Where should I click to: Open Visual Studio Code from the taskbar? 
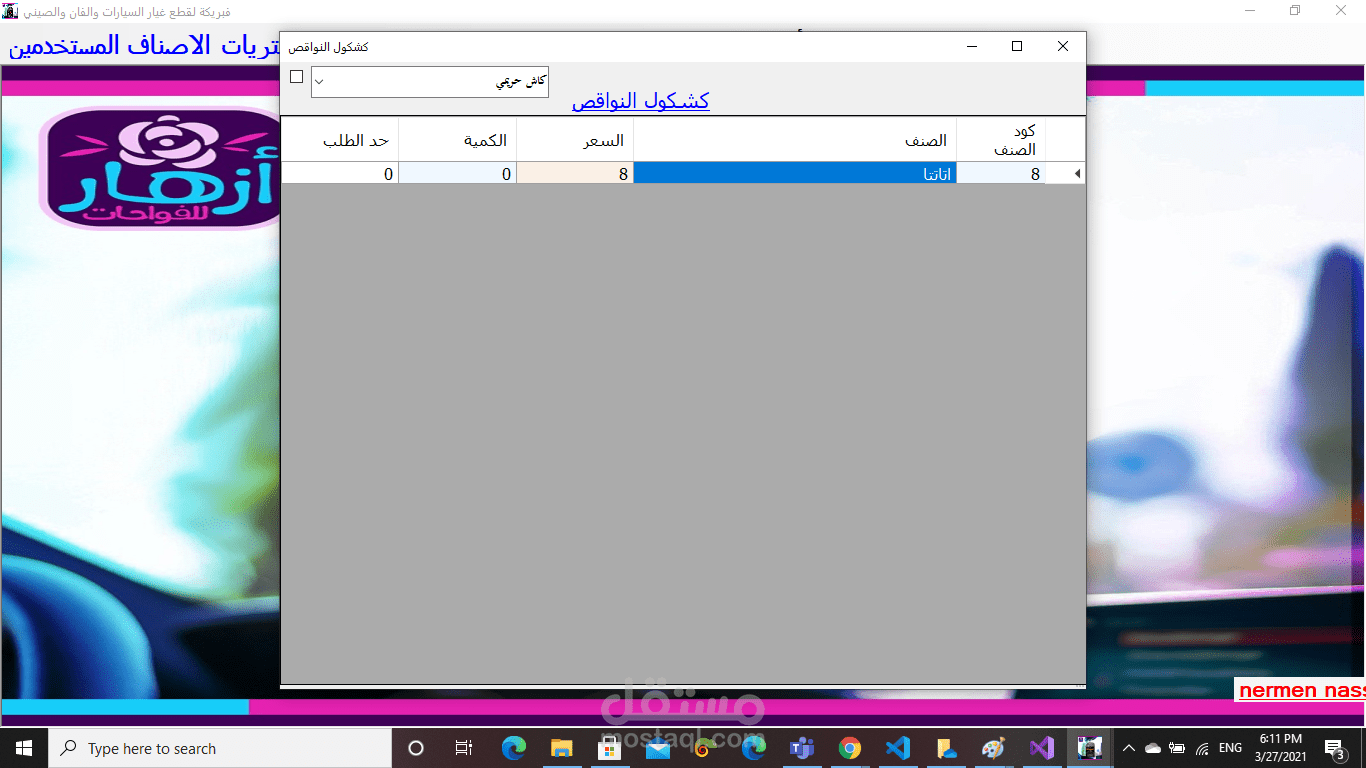coord(898,748)
